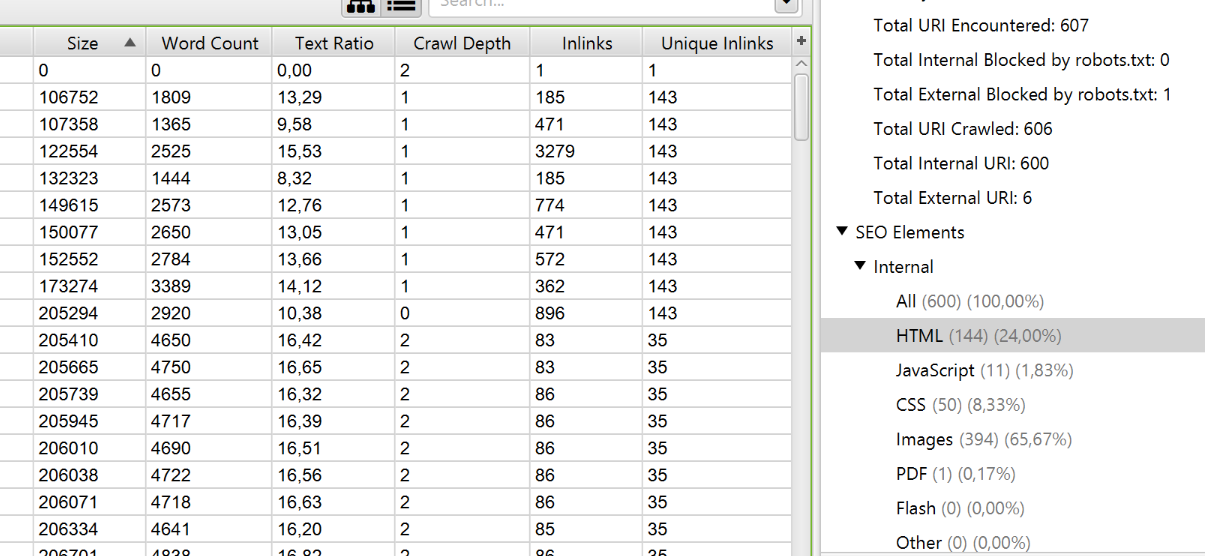The height and width of the screenshot is (556, 1205).
Task: Sort by Word Count column
Action: point(210,43)
